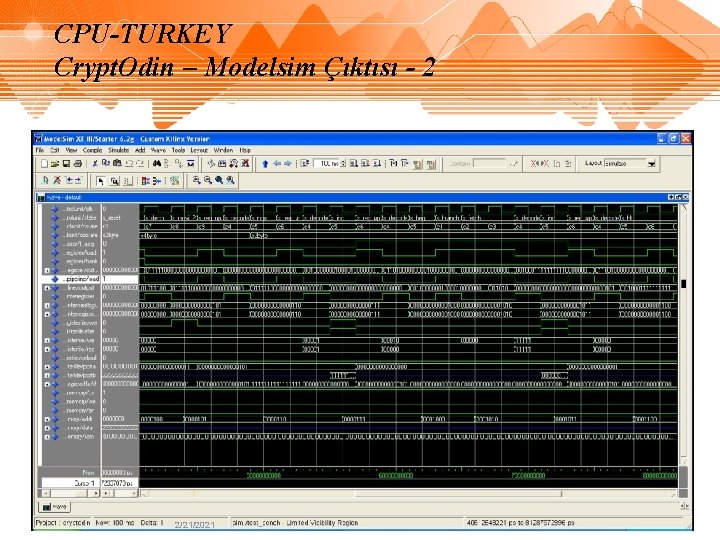Viewport: 720px width, 540px height.
Task: Click the Paste clipboard icon
Action: pos(117,163)
